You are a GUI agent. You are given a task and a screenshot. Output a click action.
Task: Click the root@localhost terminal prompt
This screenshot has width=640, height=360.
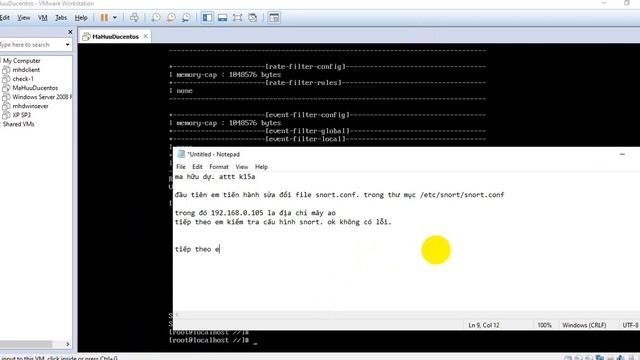(209, 340)
